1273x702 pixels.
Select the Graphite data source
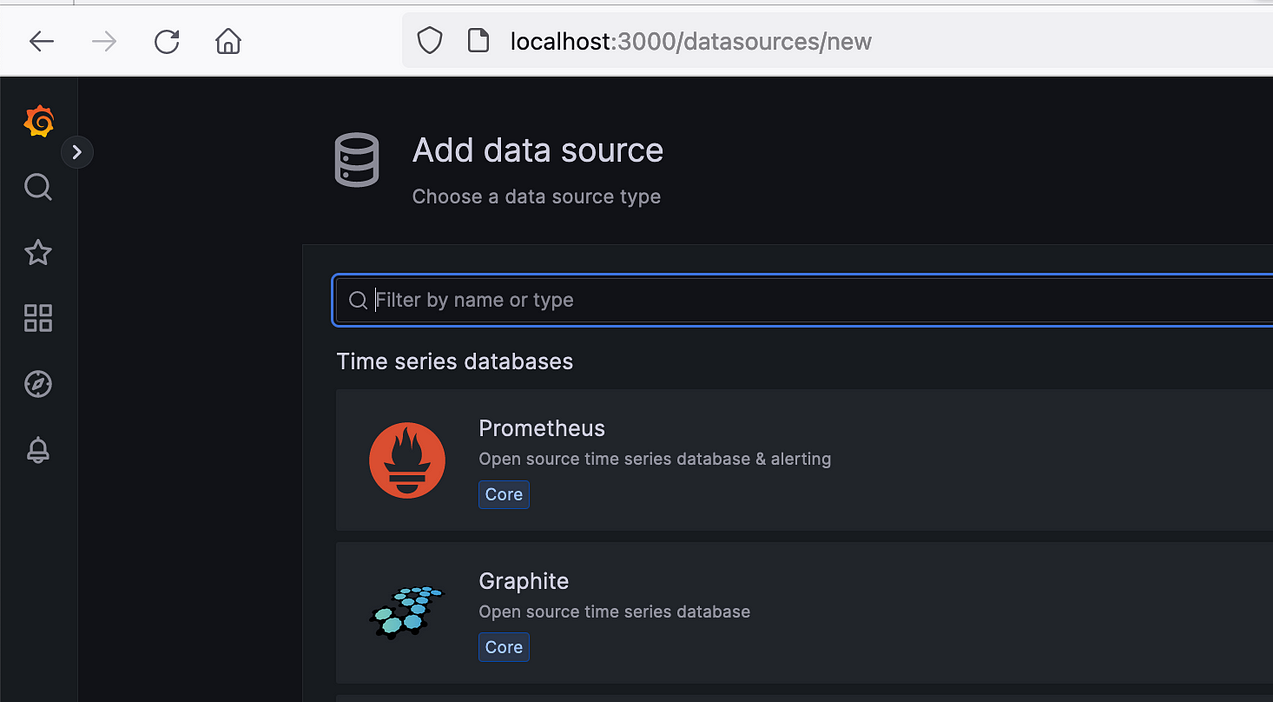(x=804, y=613)
